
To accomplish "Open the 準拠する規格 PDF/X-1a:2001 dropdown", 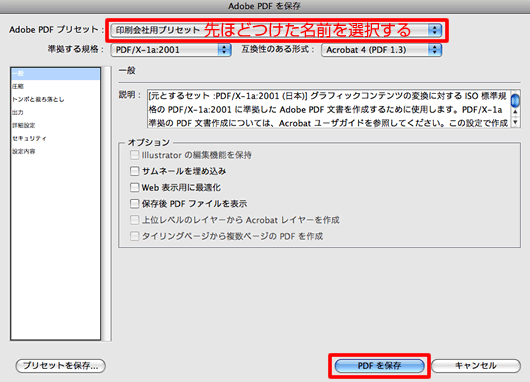I will 171,50.
